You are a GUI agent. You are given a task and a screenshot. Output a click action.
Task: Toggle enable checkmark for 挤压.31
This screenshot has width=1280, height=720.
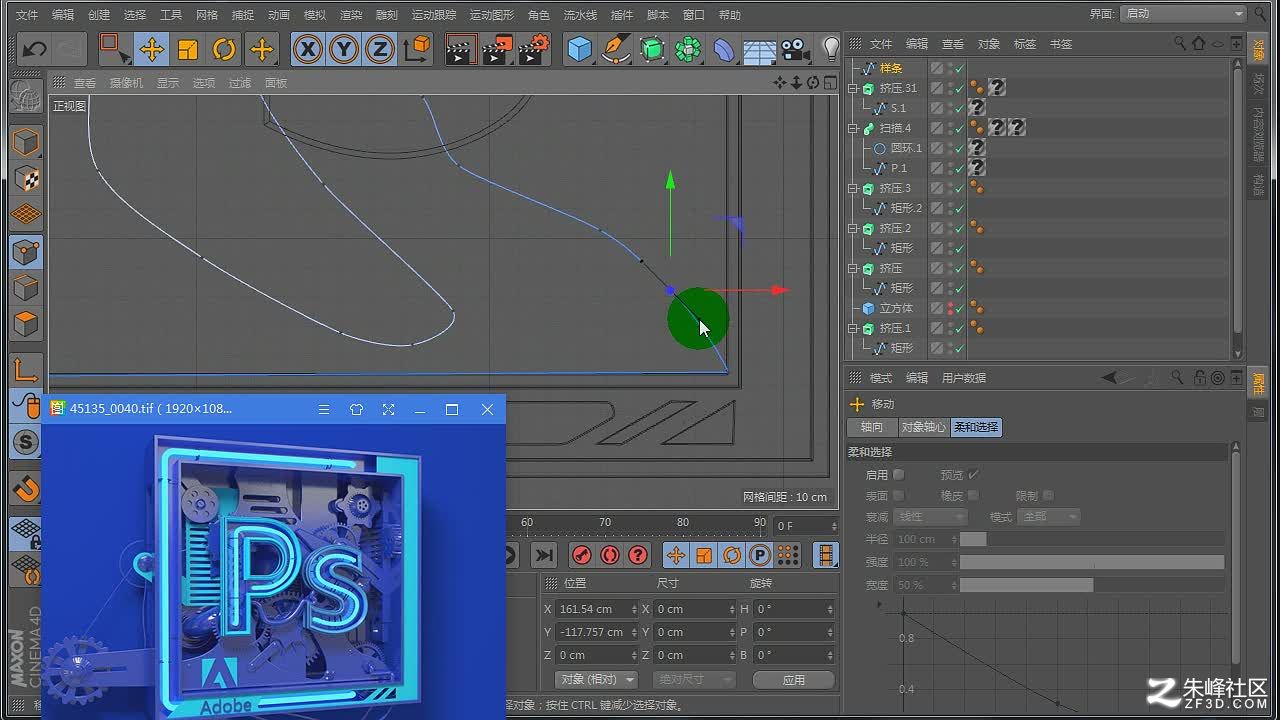pyautogui.click(x=960, y=88)
